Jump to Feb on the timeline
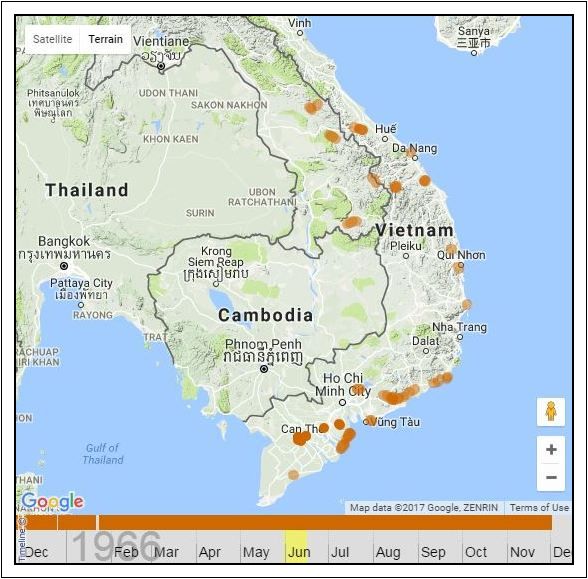Screen dimensions: 588x579 pos(126,552)
